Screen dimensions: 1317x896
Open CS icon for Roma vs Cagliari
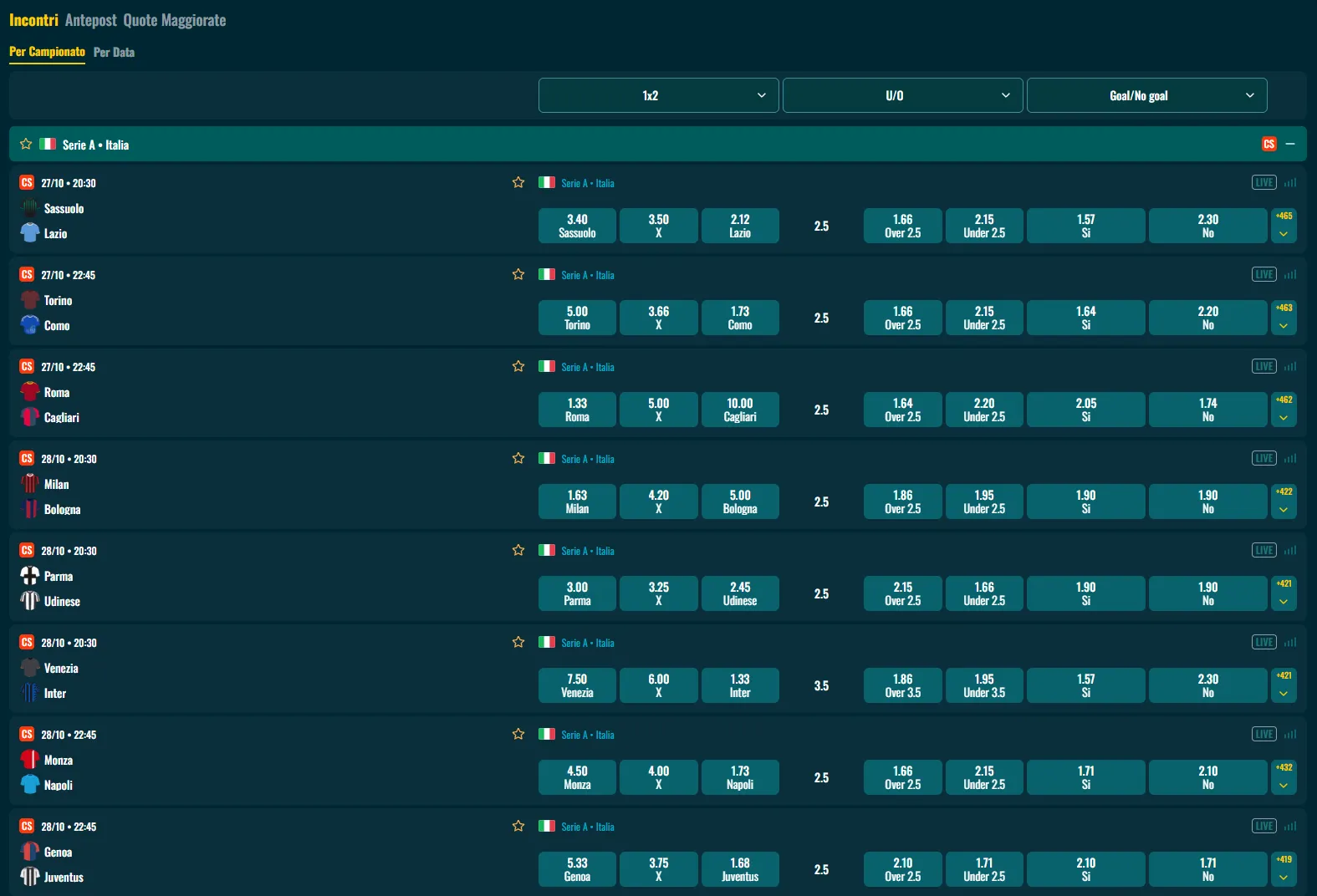click(x=27, y=366)
